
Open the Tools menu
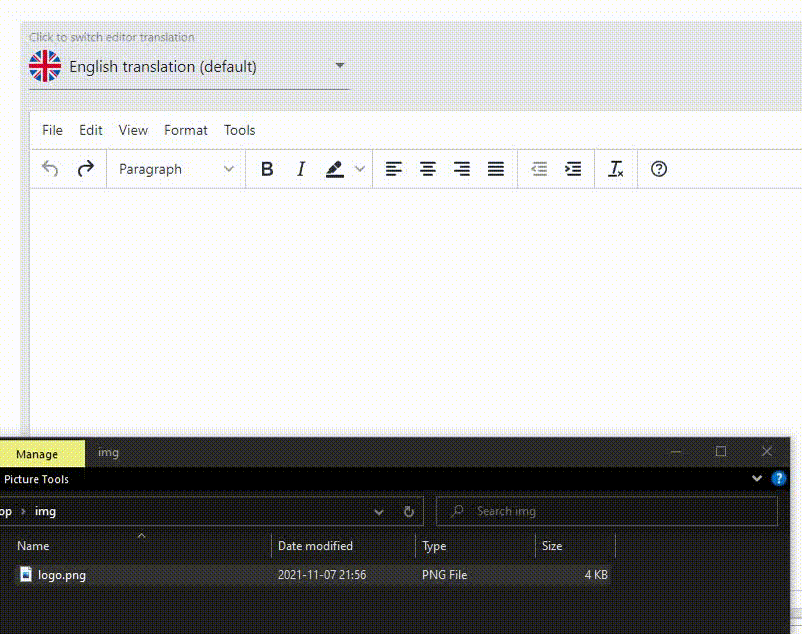[x=239, y=130]
